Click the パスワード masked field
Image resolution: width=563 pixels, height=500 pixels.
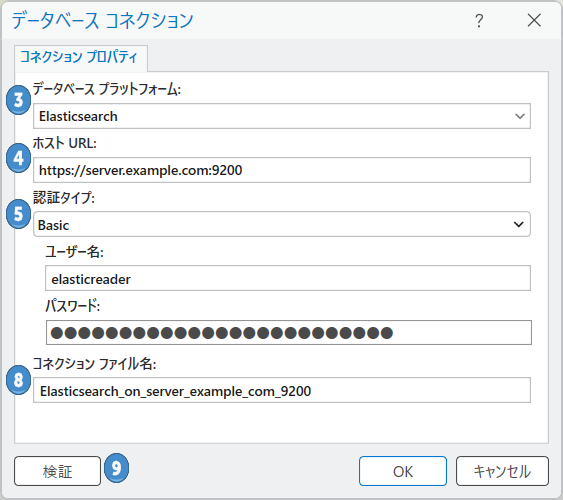tap(289, 332)
